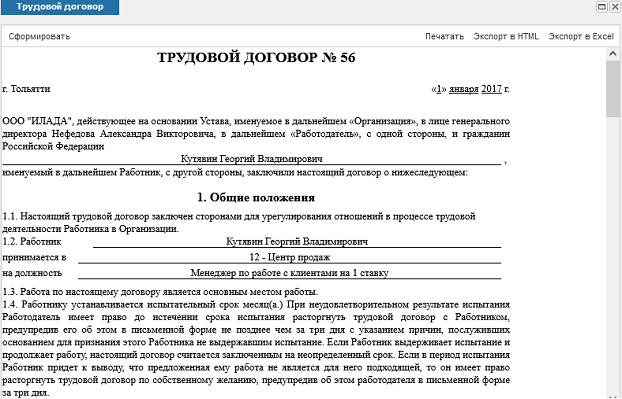Screen dimensions: 622x399
Task: Click the scrollbar track below the thumb
Action: point(613,254)
